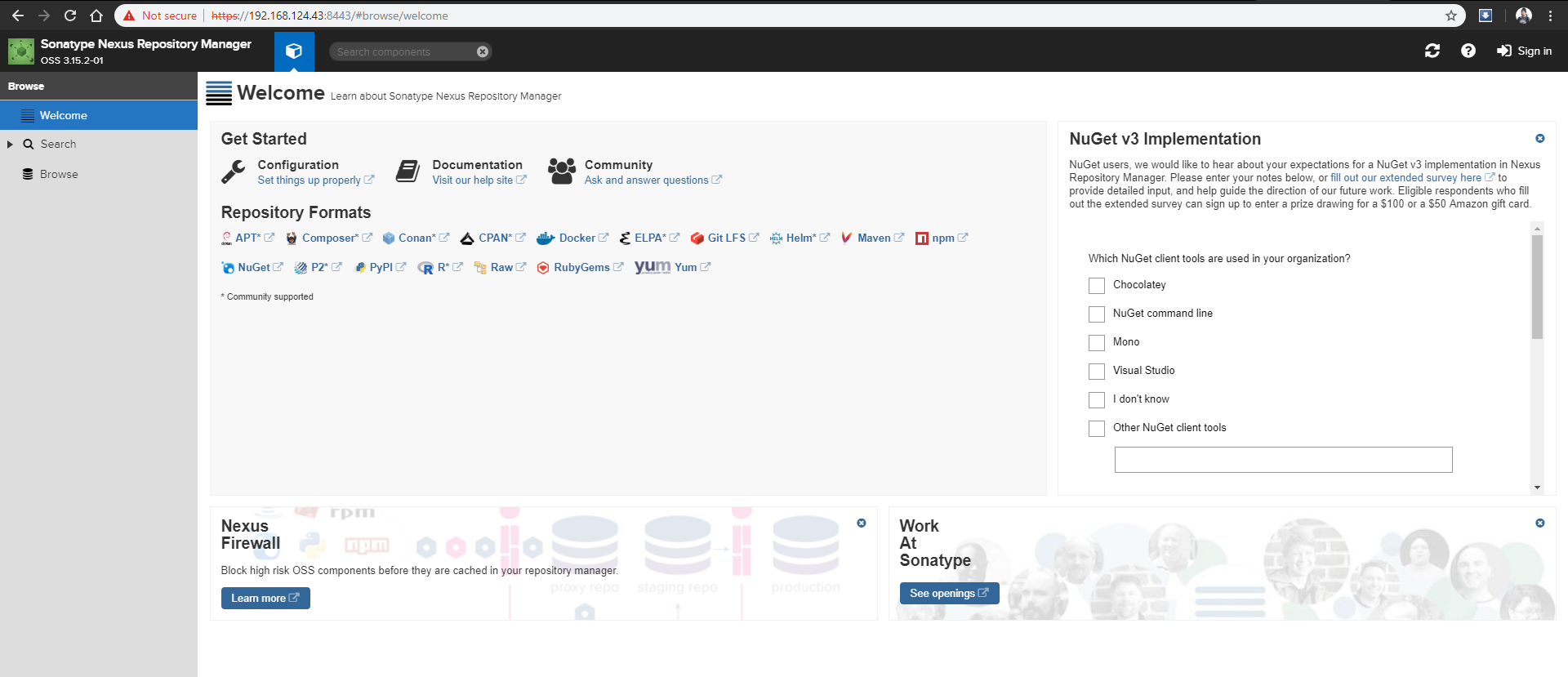The width and height of the screenshot is (1568, 677).
Task: Open the Help question mark icon
Action: [x=1468, y=51]
